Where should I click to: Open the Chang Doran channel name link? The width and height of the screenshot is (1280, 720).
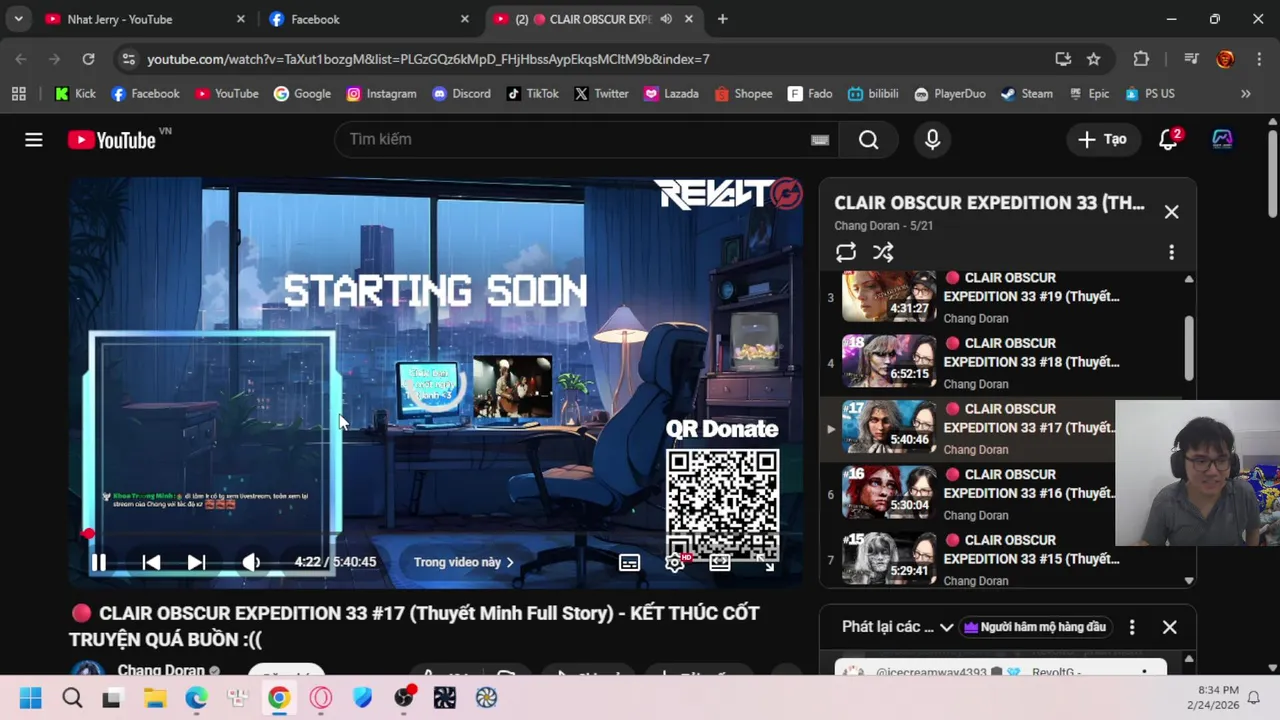[161, 671]
